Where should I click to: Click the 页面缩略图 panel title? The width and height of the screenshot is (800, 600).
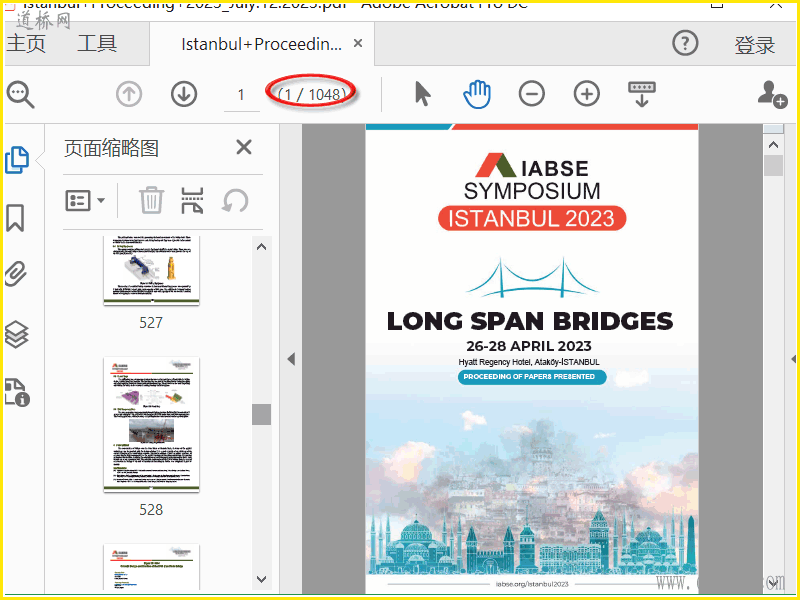click(x=111, y=148)
